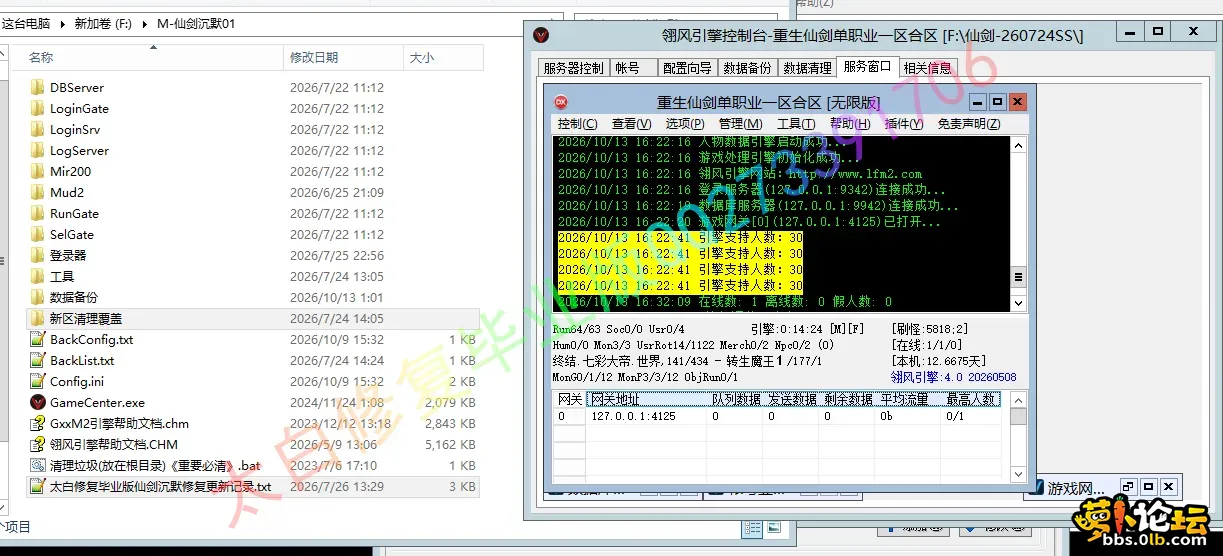
Task: Select the 登录器 folder icon
Action: tap(37, 256)
